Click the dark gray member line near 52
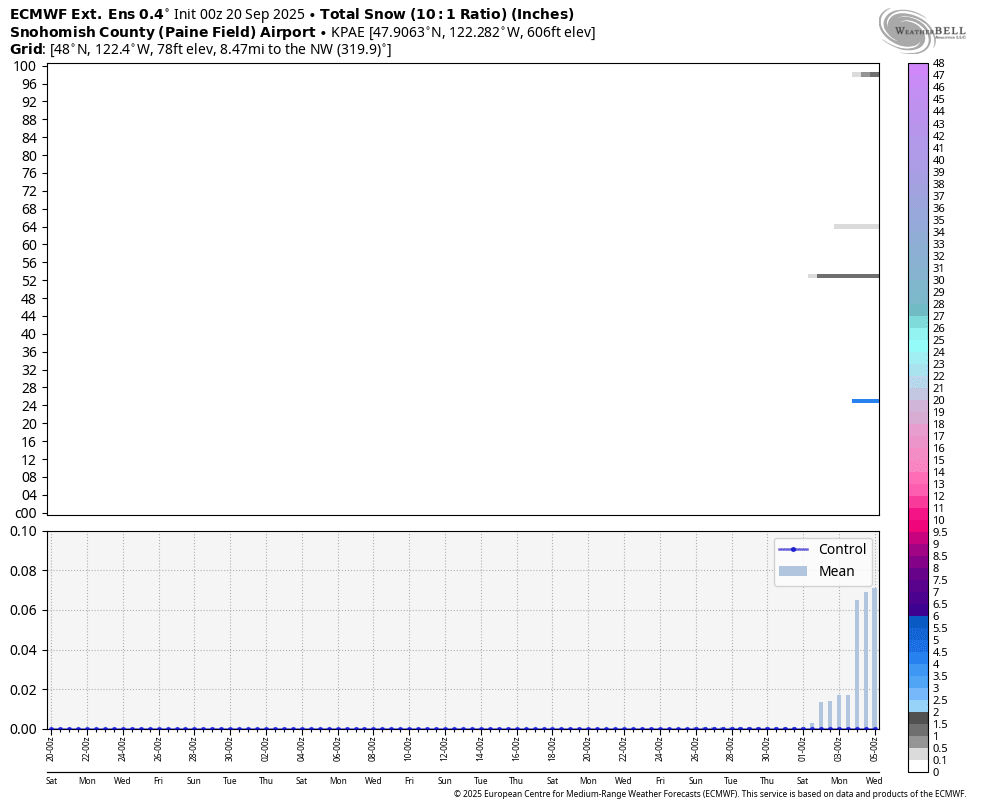 (848, 276)
